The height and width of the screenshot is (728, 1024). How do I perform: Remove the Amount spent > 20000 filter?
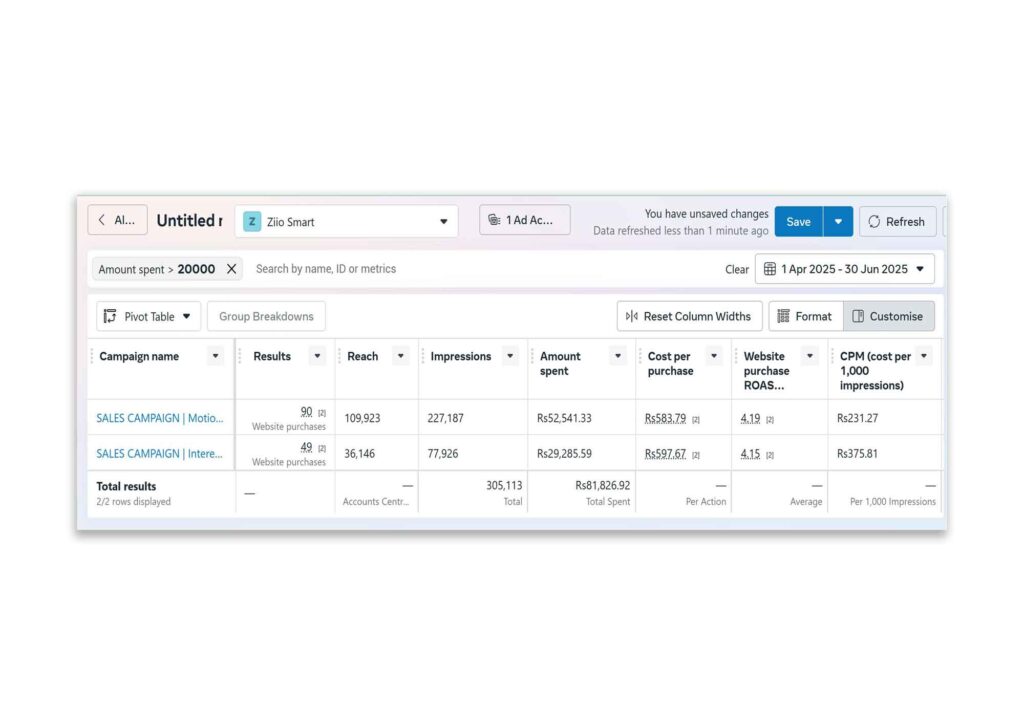[231, 269]
